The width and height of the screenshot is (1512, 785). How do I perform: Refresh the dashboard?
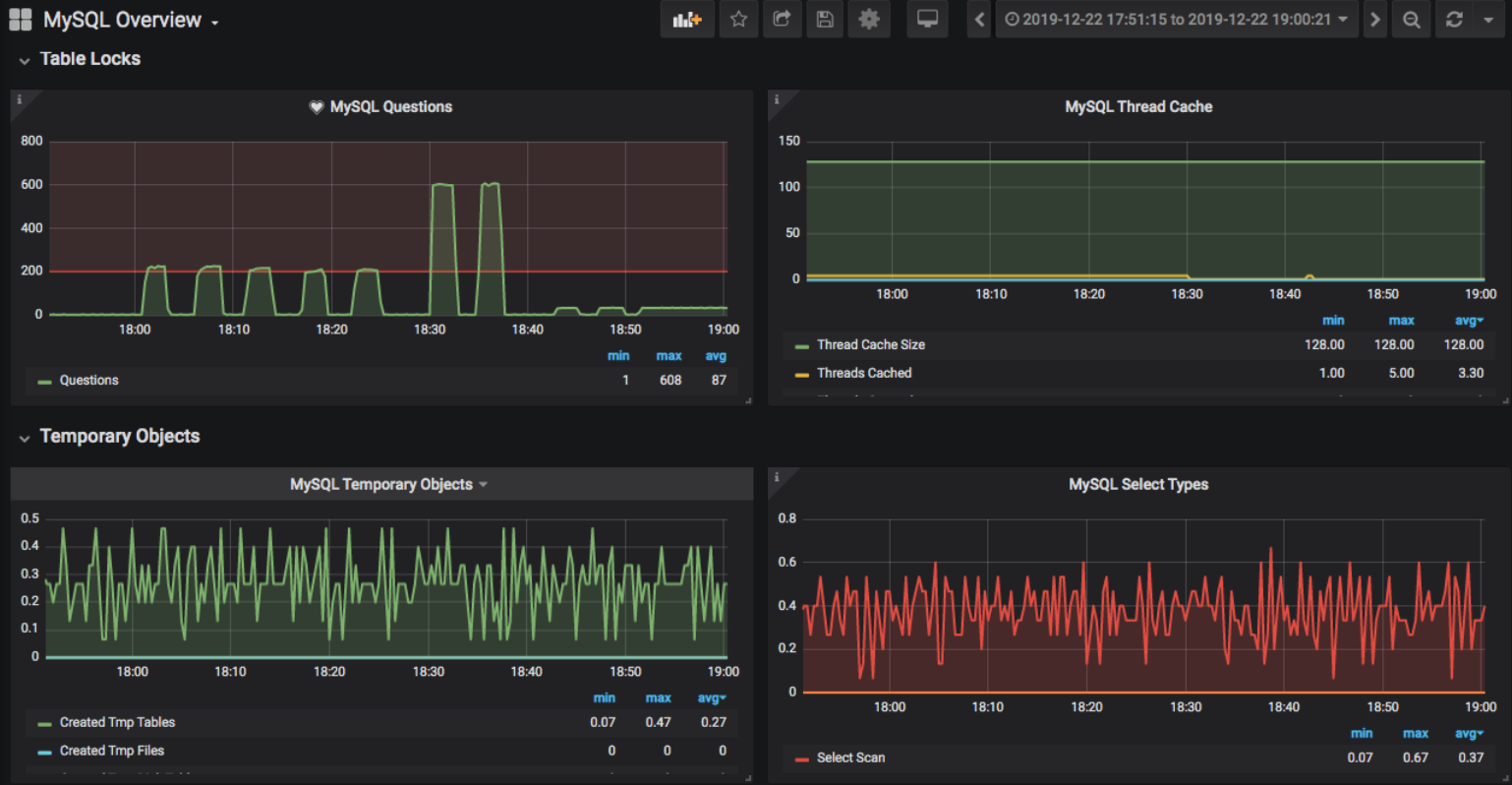point(1454,20)
